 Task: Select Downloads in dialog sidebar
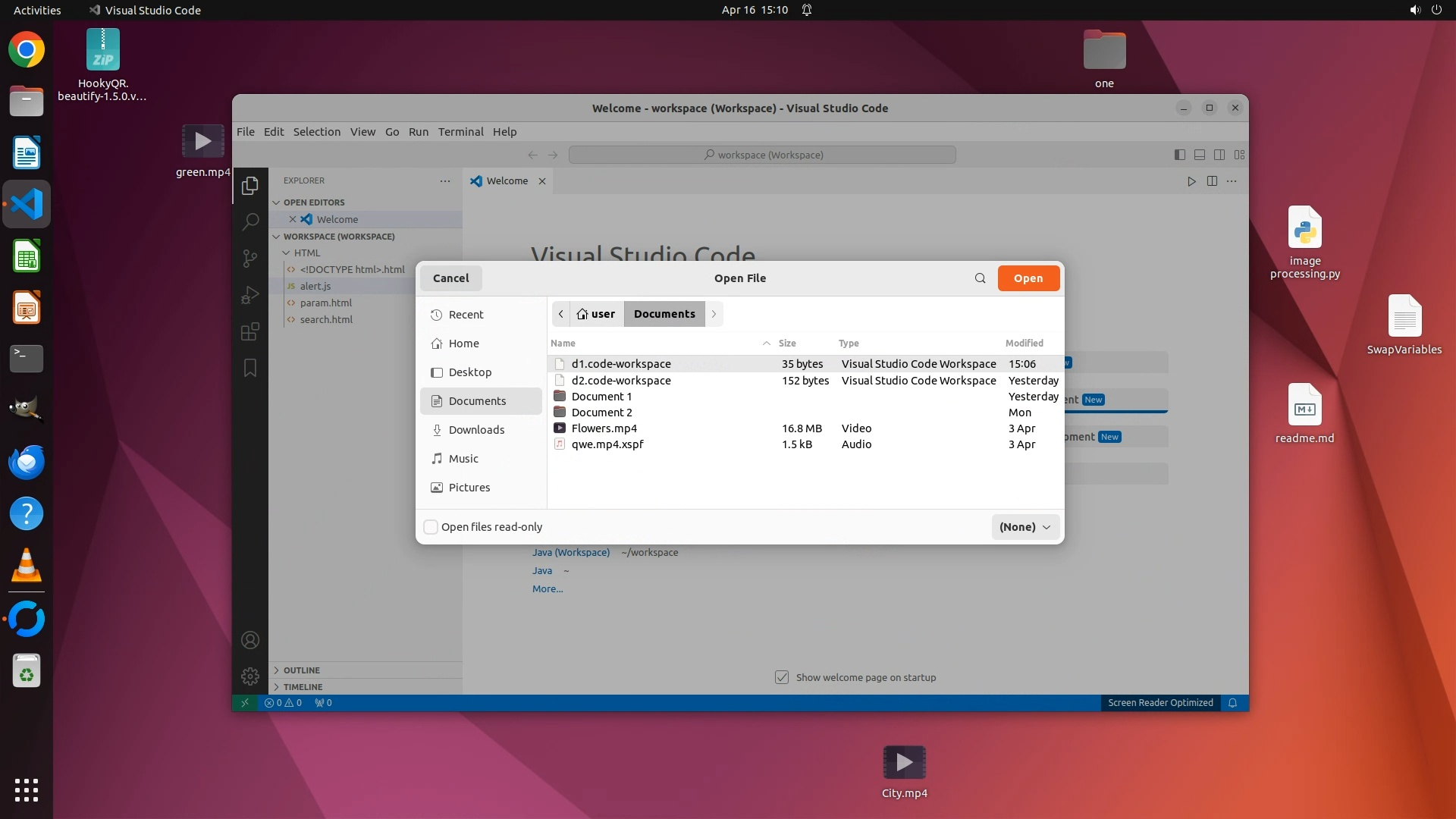(475, 430)
